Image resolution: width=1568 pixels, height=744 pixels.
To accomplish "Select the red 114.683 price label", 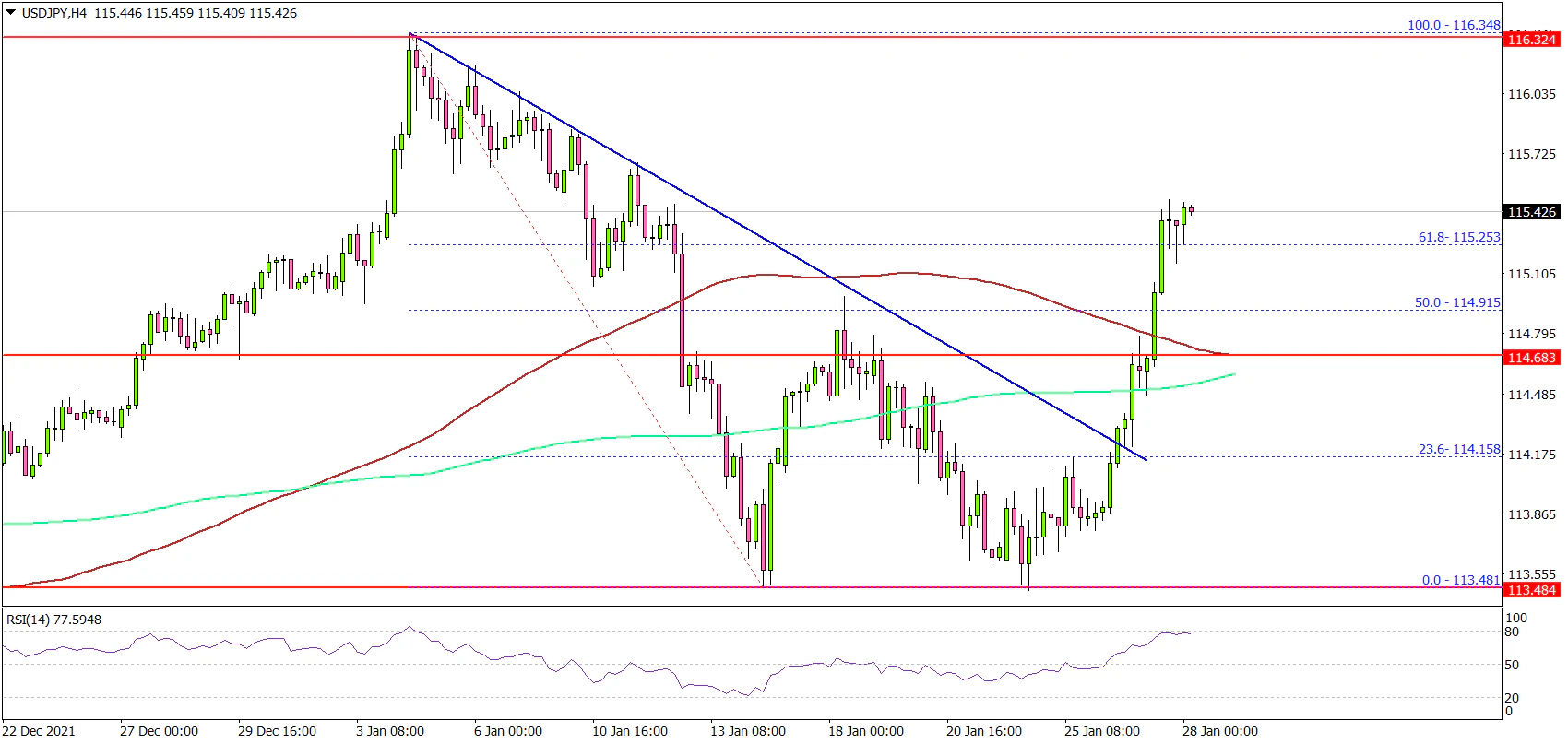I will coord(1531,358).
